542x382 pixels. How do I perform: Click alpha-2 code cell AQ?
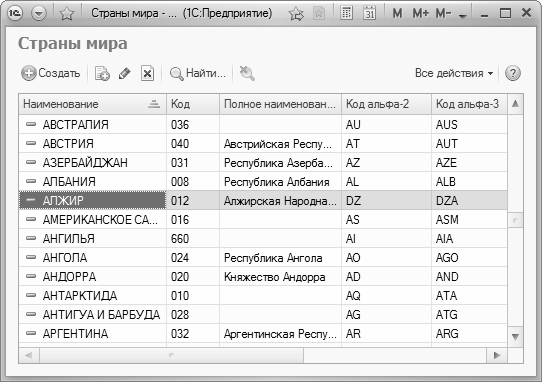386,296
